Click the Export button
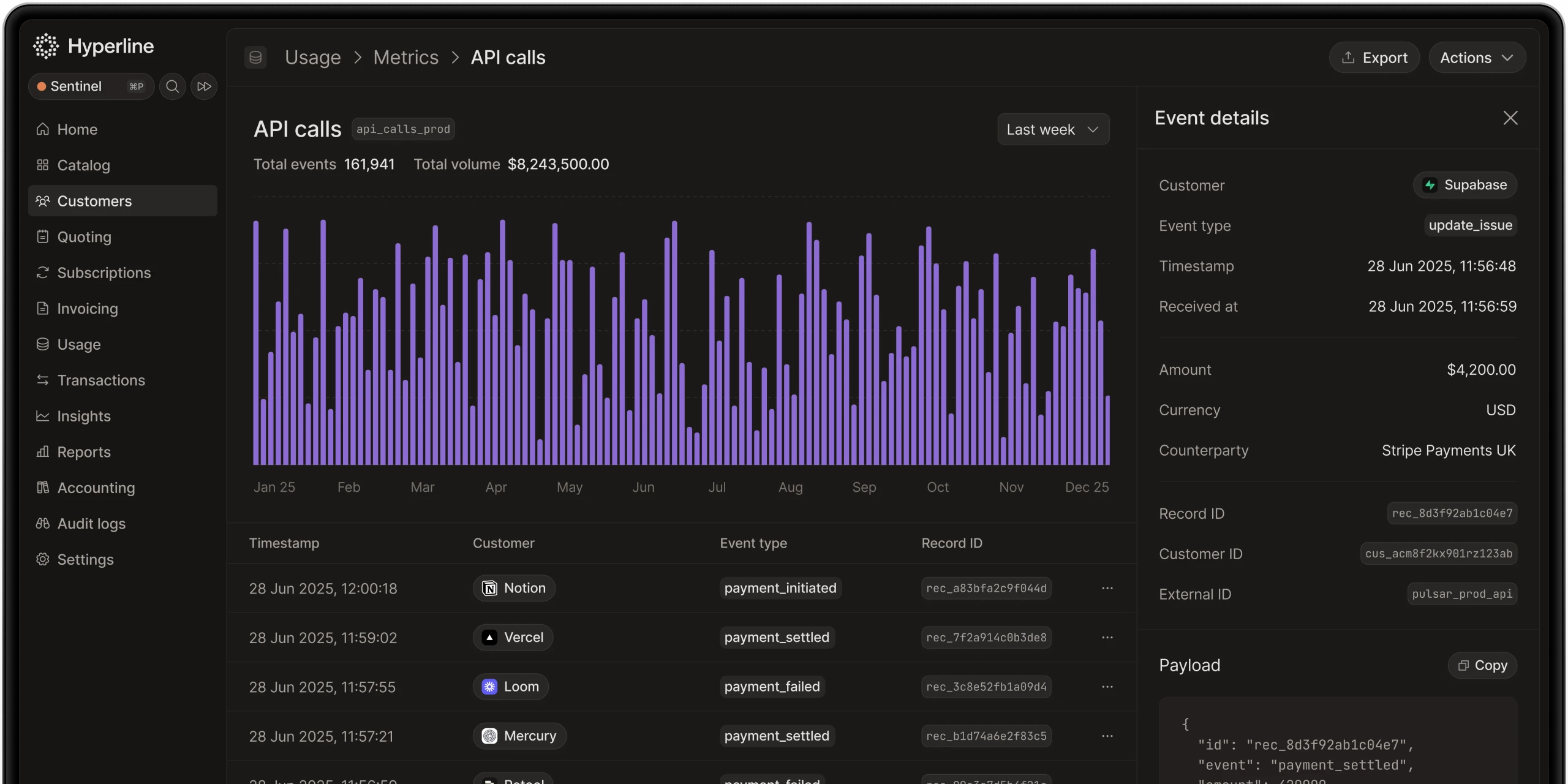This screenshot has width=1568, height=784. [1374, 58]
